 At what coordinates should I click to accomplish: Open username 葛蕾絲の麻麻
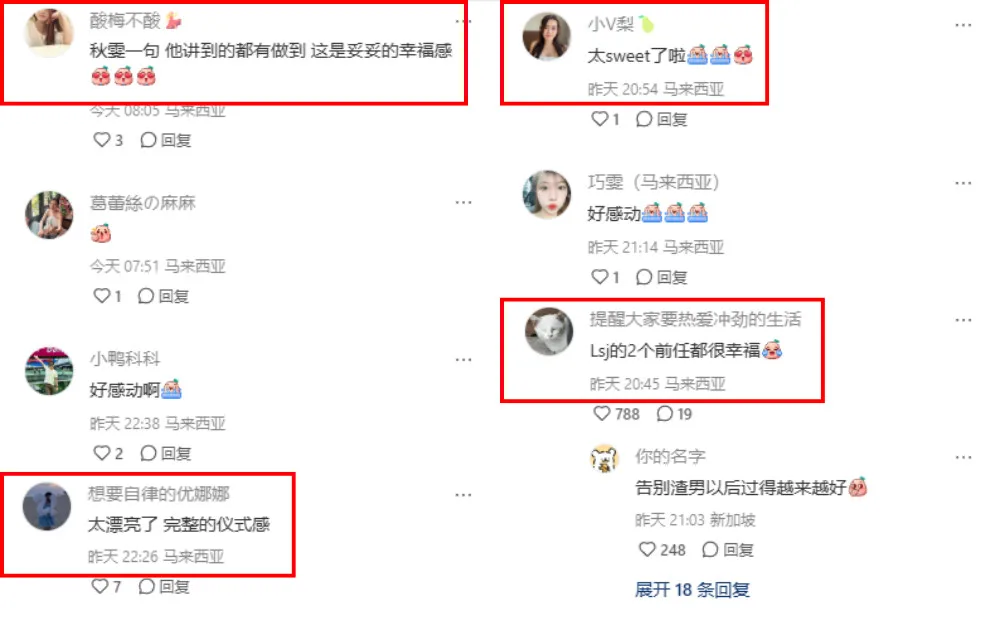pyautogui.click(x=143, y=203)
